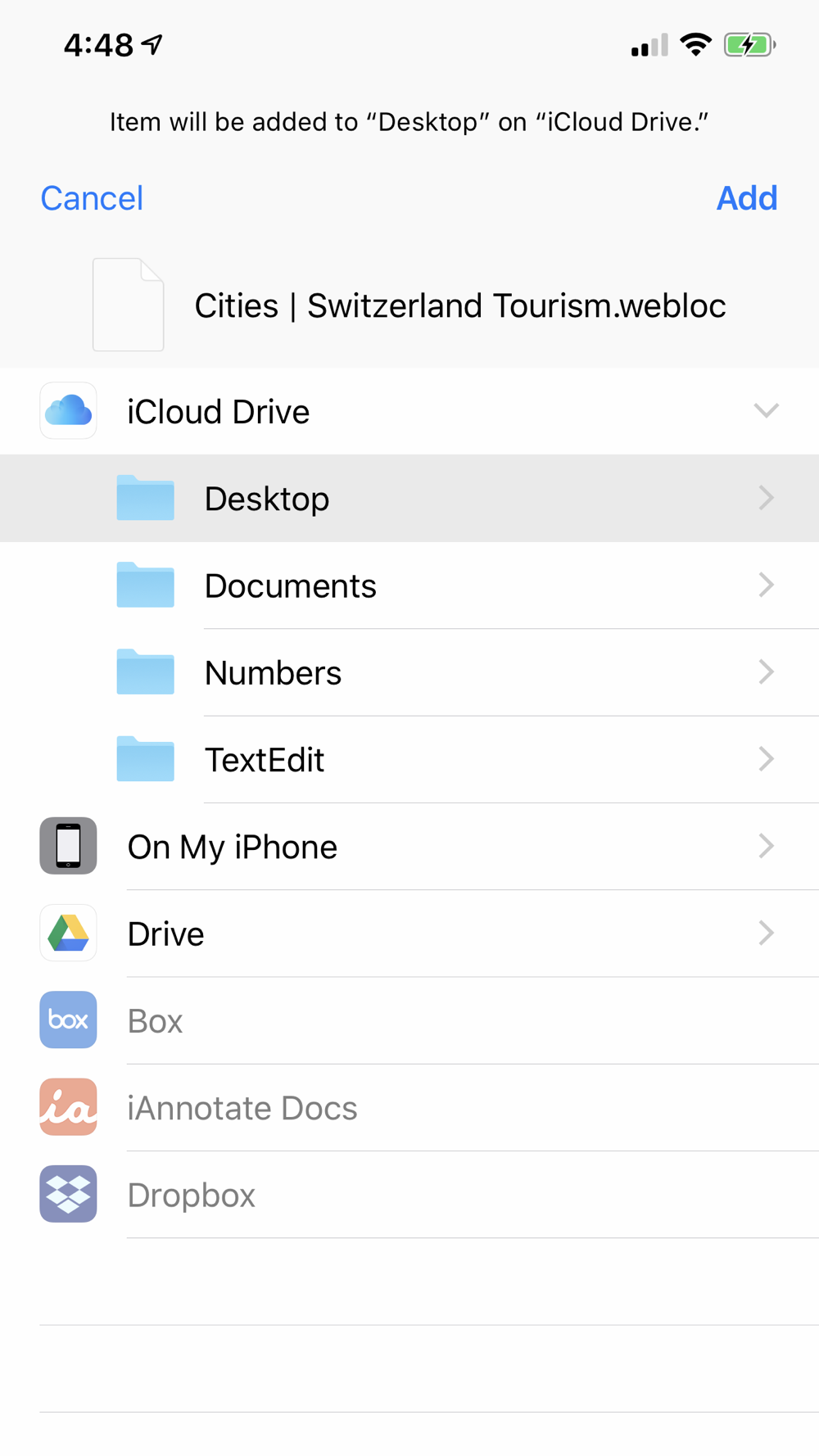Collapse the iCloud Drive section chevron
Viewport: 819px width, 1456px height.
(x=766, y=410)
